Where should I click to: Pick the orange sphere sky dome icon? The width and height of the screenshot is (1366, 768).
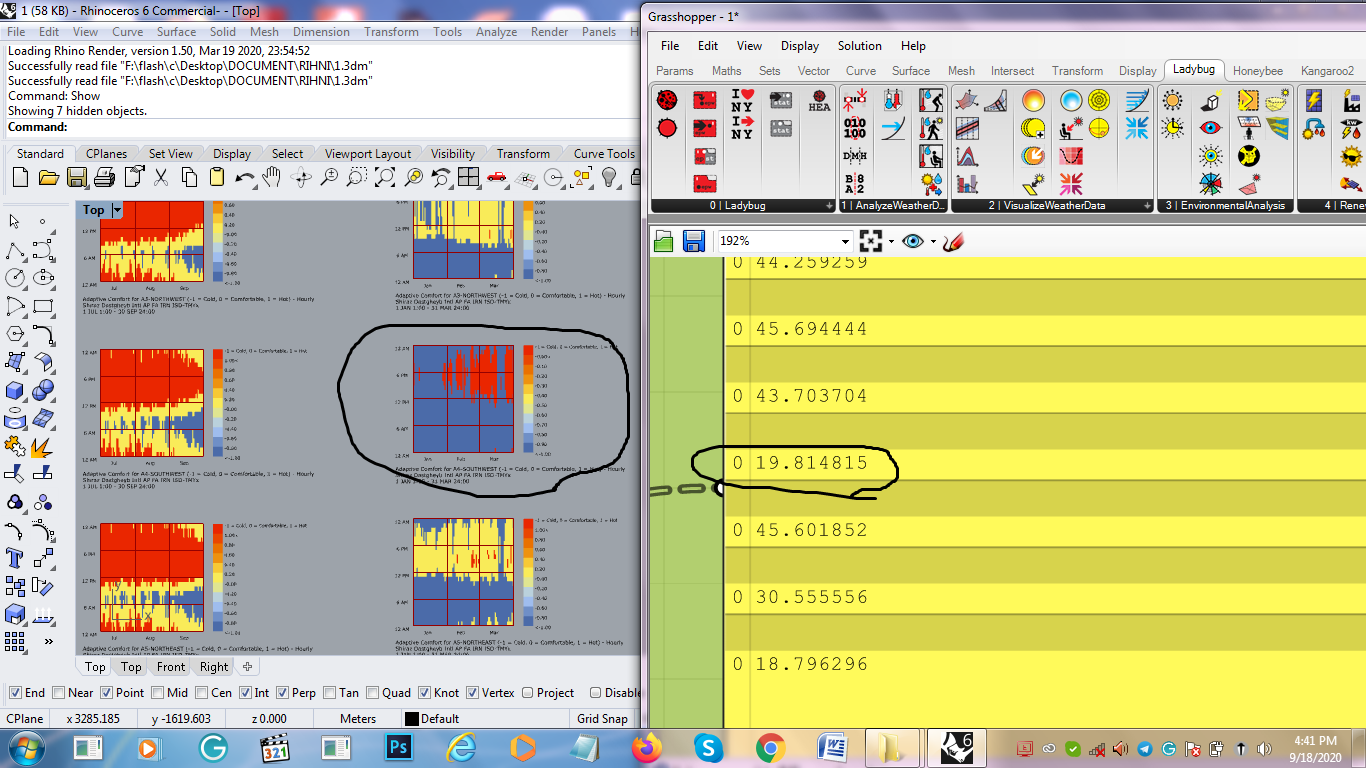(x=1033, y=100)
